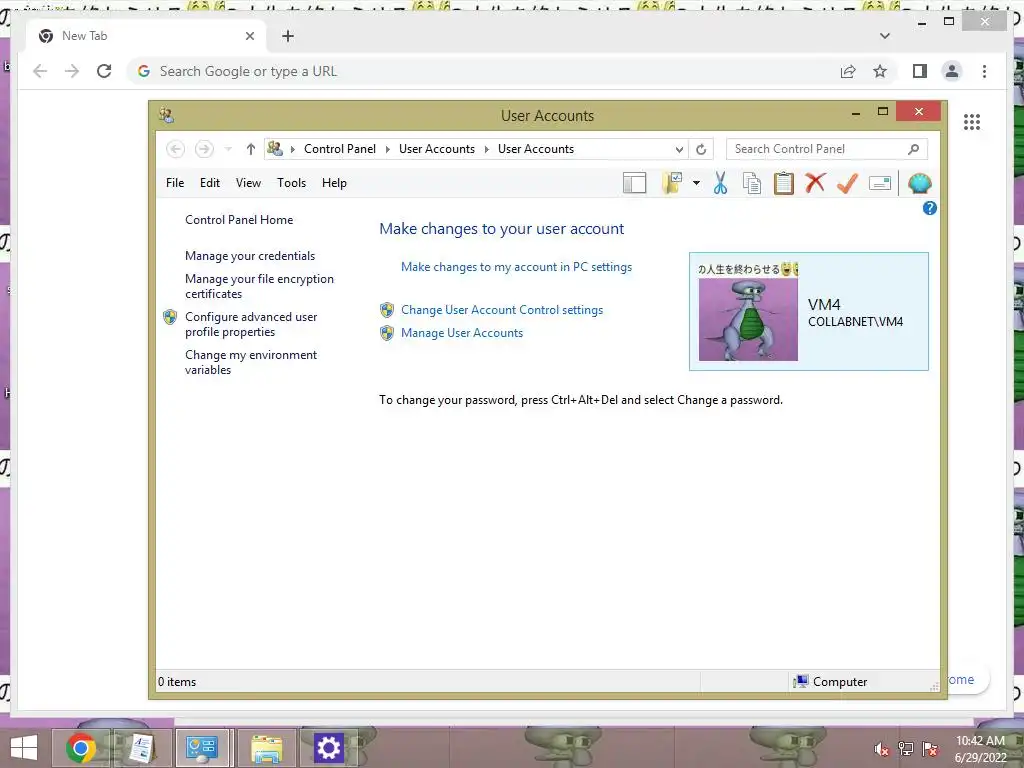Open Manage your file encryption certificates

[259, 286]
